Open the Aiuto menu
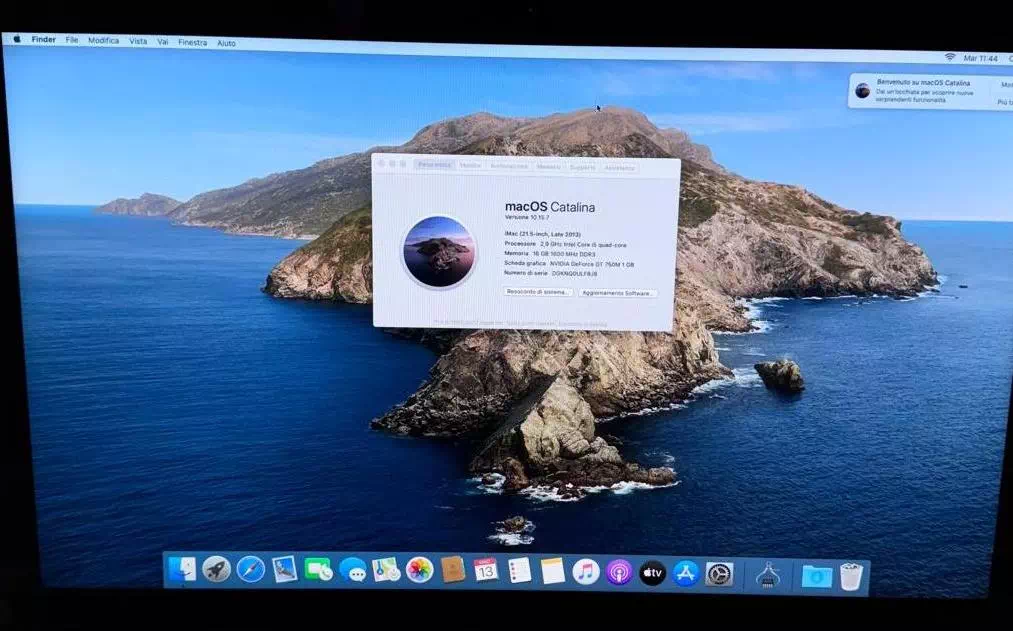1013x631 pixels. (x=226, y=43)
